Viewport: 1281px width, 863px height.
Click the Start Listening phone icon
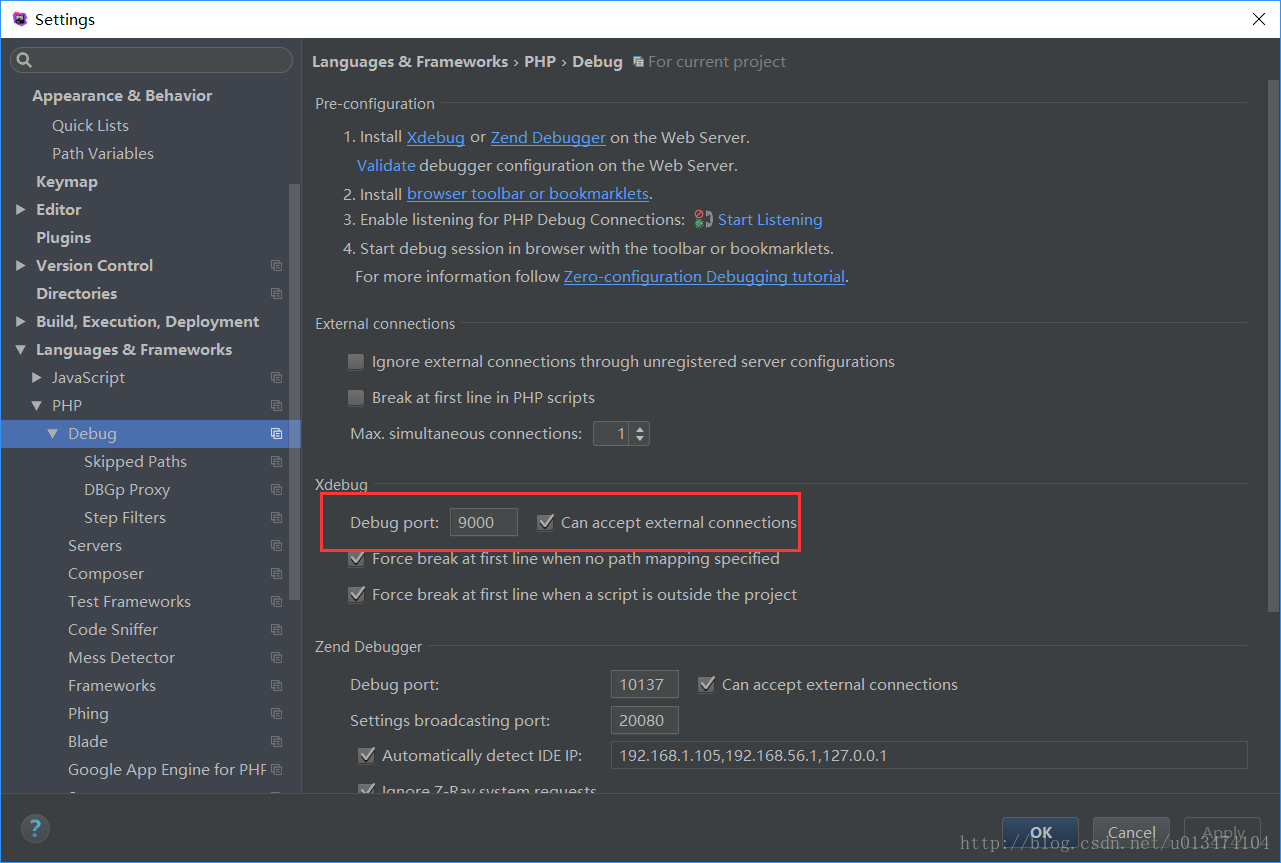[704, 219]
